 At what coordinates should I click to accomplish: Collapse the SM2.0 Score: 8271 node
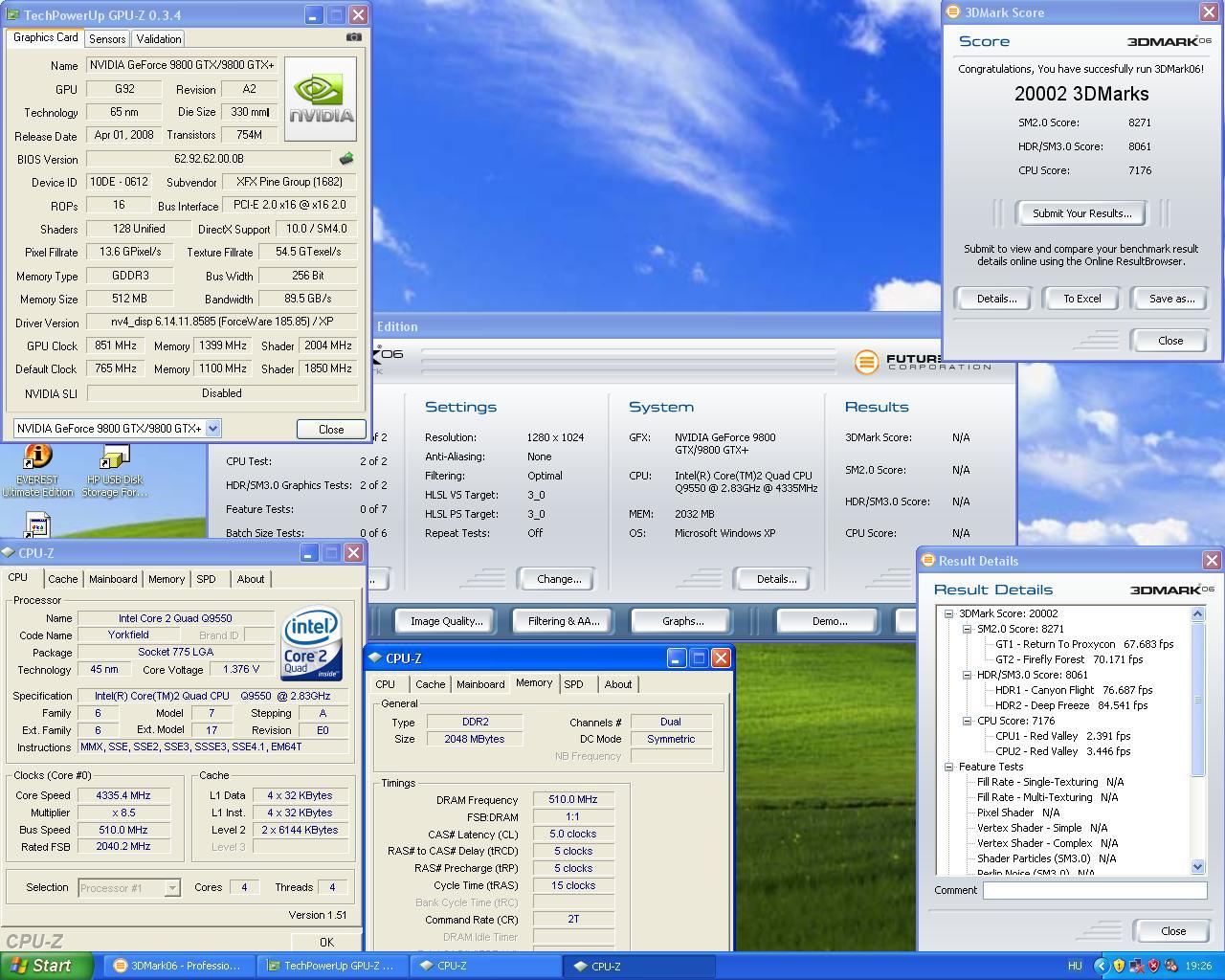coord(967,629)
